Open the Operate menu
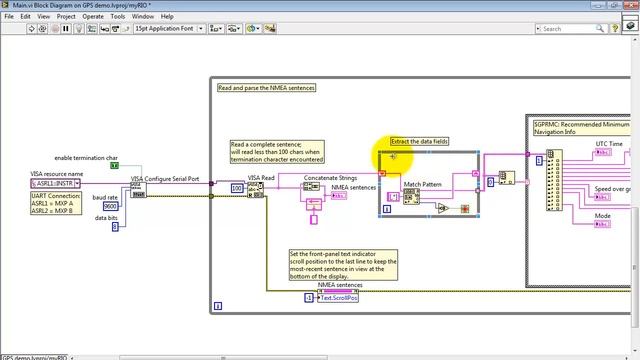 click(x=93, y=16)
